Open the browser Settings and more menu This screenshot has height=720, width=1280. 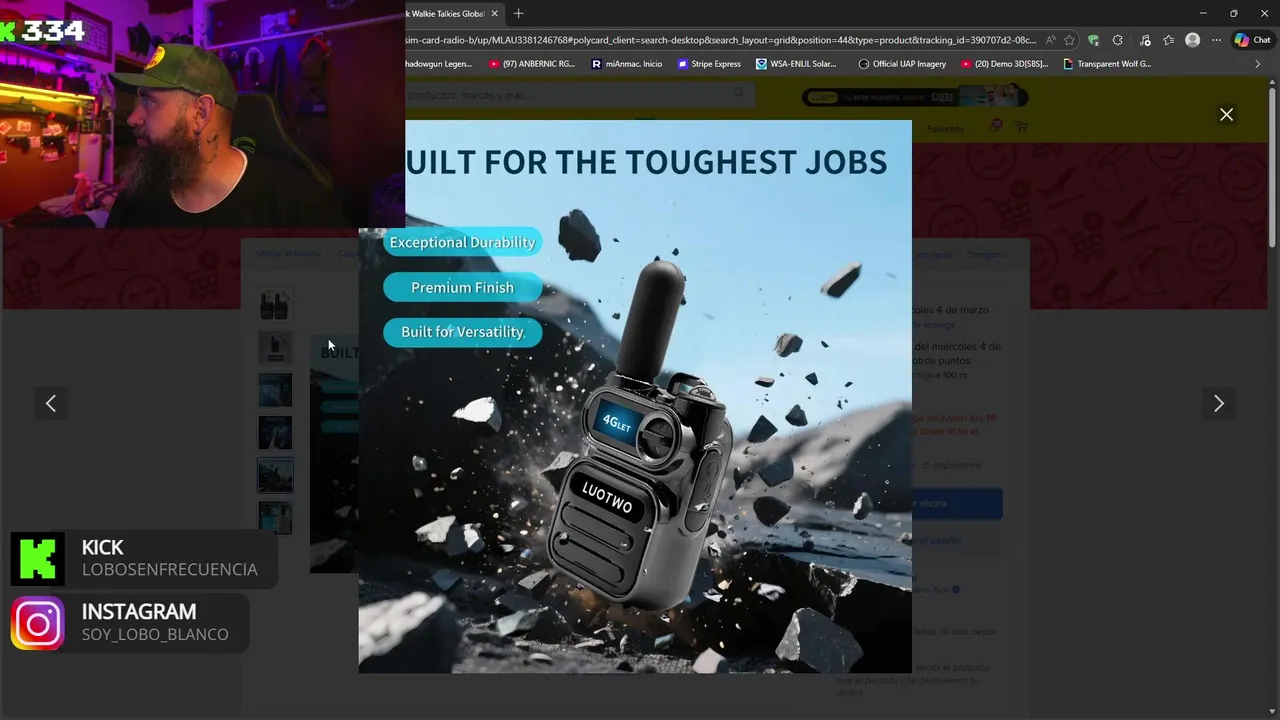(x=1216, y=40)
